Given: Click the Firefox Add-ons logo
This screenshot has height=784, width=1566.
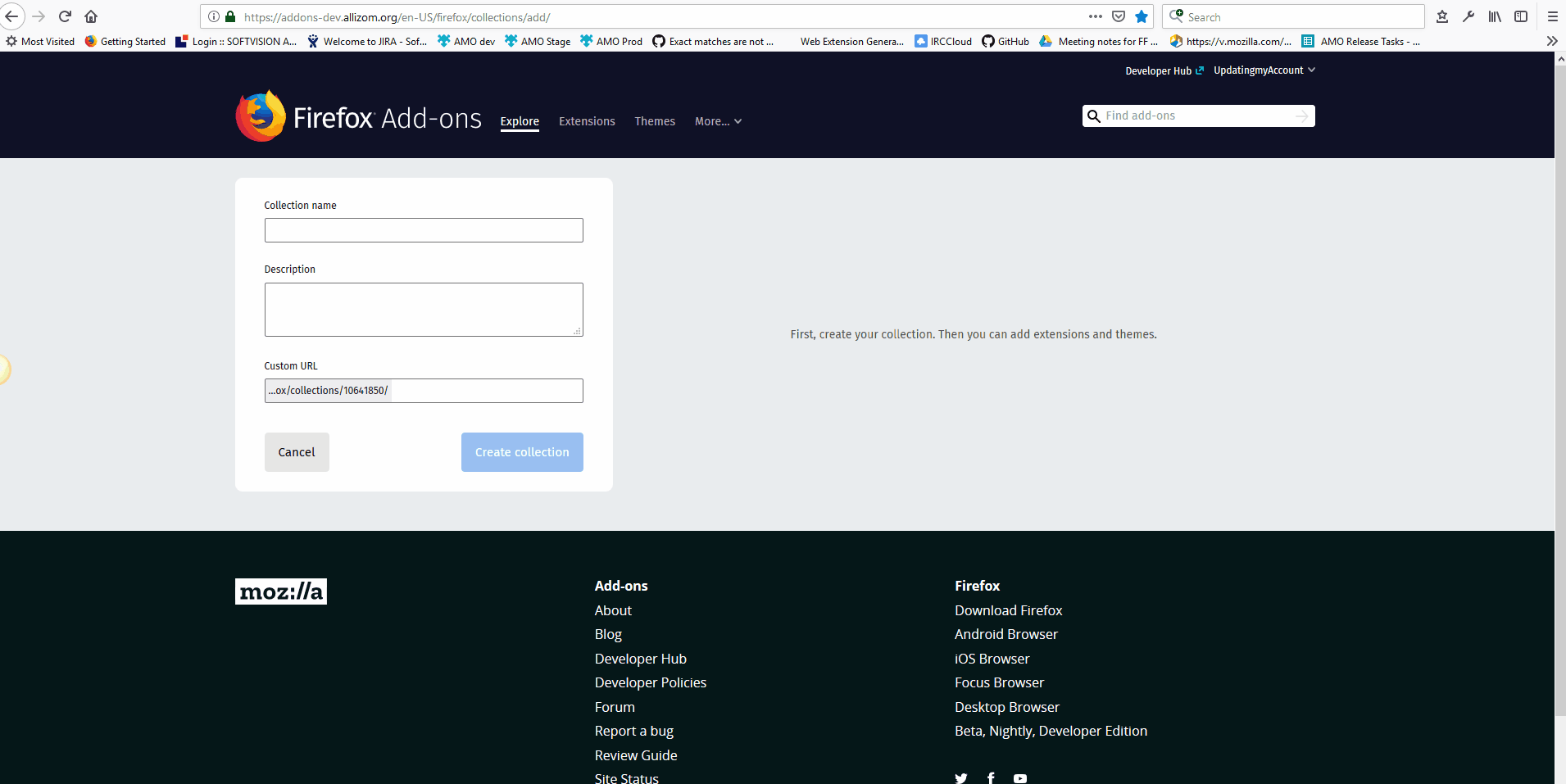Looking at the screenshot, I should click(x=358, y=116).
